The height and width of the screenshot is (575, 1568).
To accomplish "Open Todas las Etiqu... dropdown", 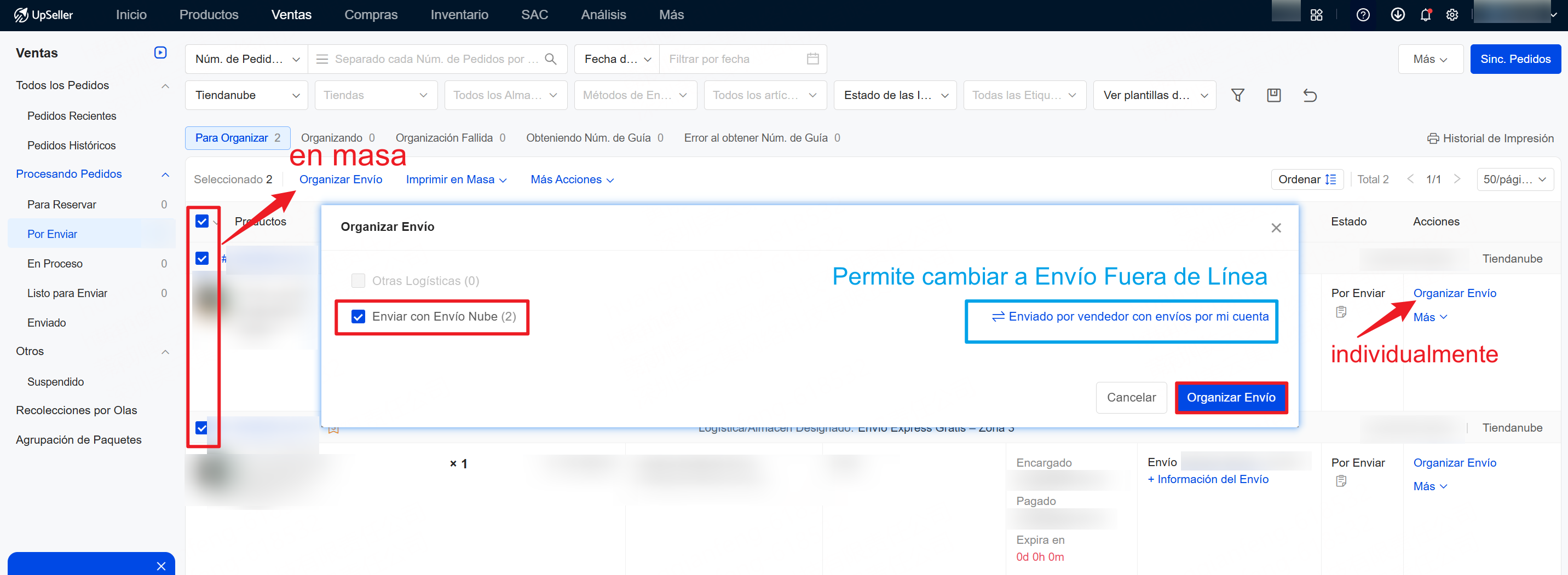I will 1024,95.
